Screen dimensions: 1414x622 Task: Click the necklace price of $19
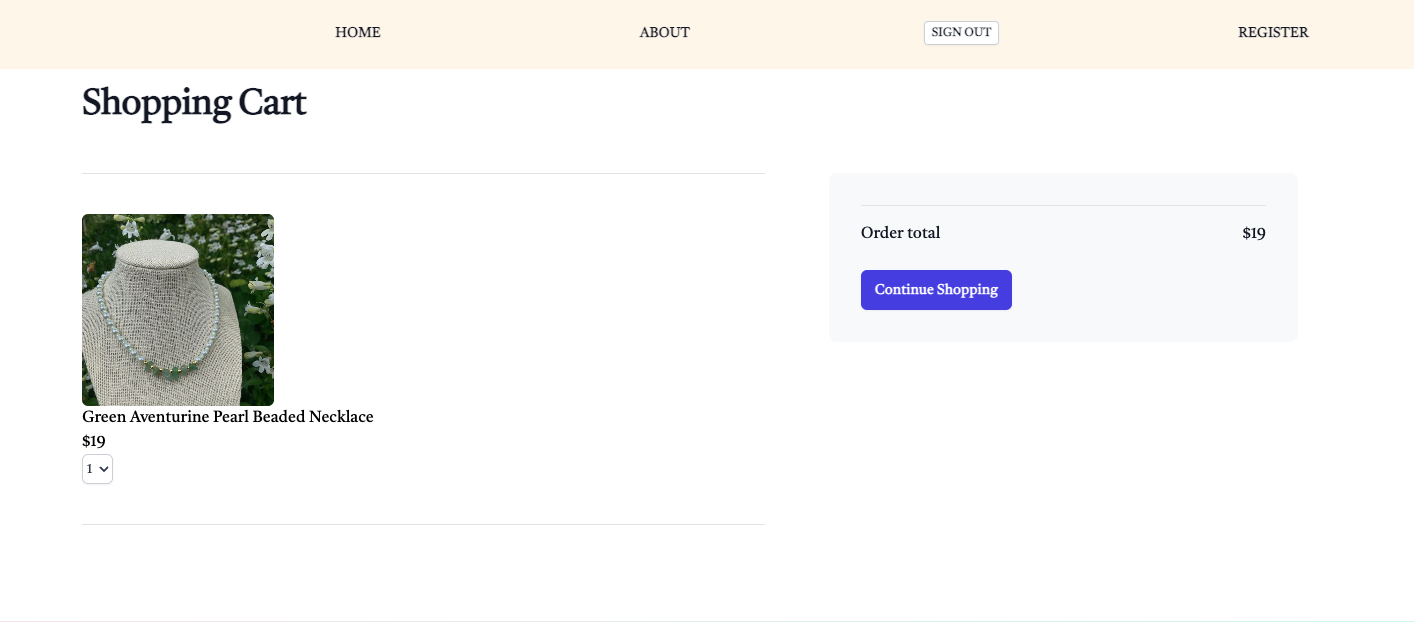(x=94, y=441)
